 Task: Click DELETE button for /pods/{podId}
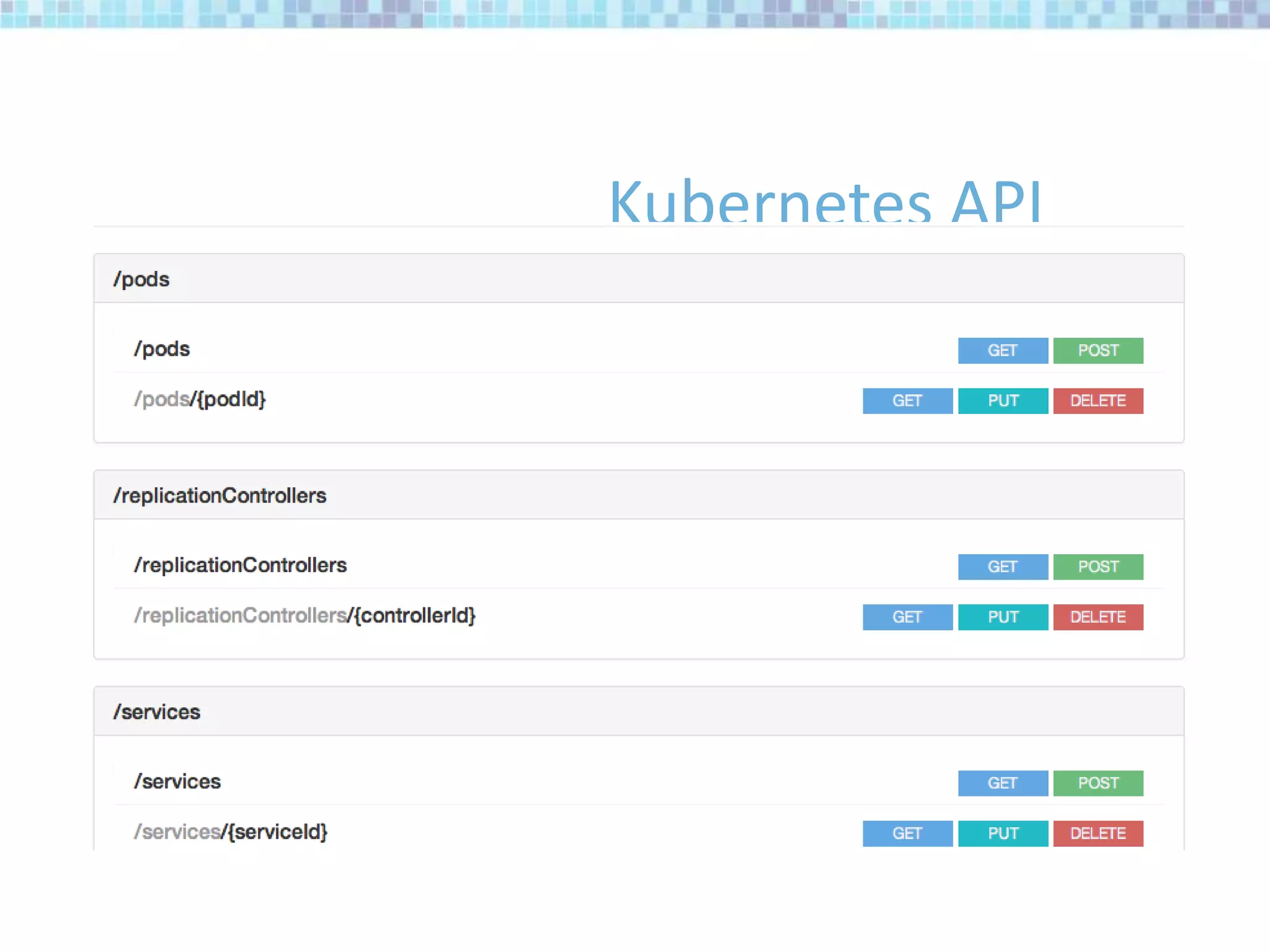(1098, 400)
